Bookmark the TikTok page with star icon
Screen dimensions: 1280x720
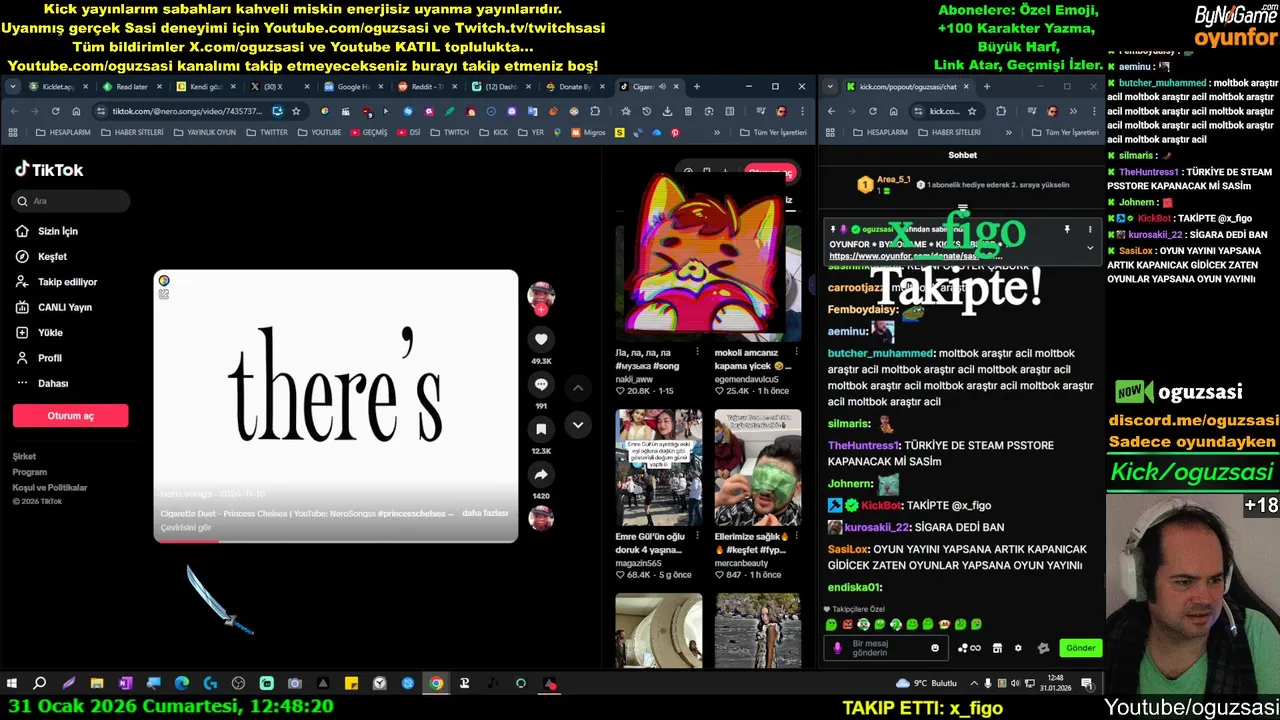pos(296,111)
